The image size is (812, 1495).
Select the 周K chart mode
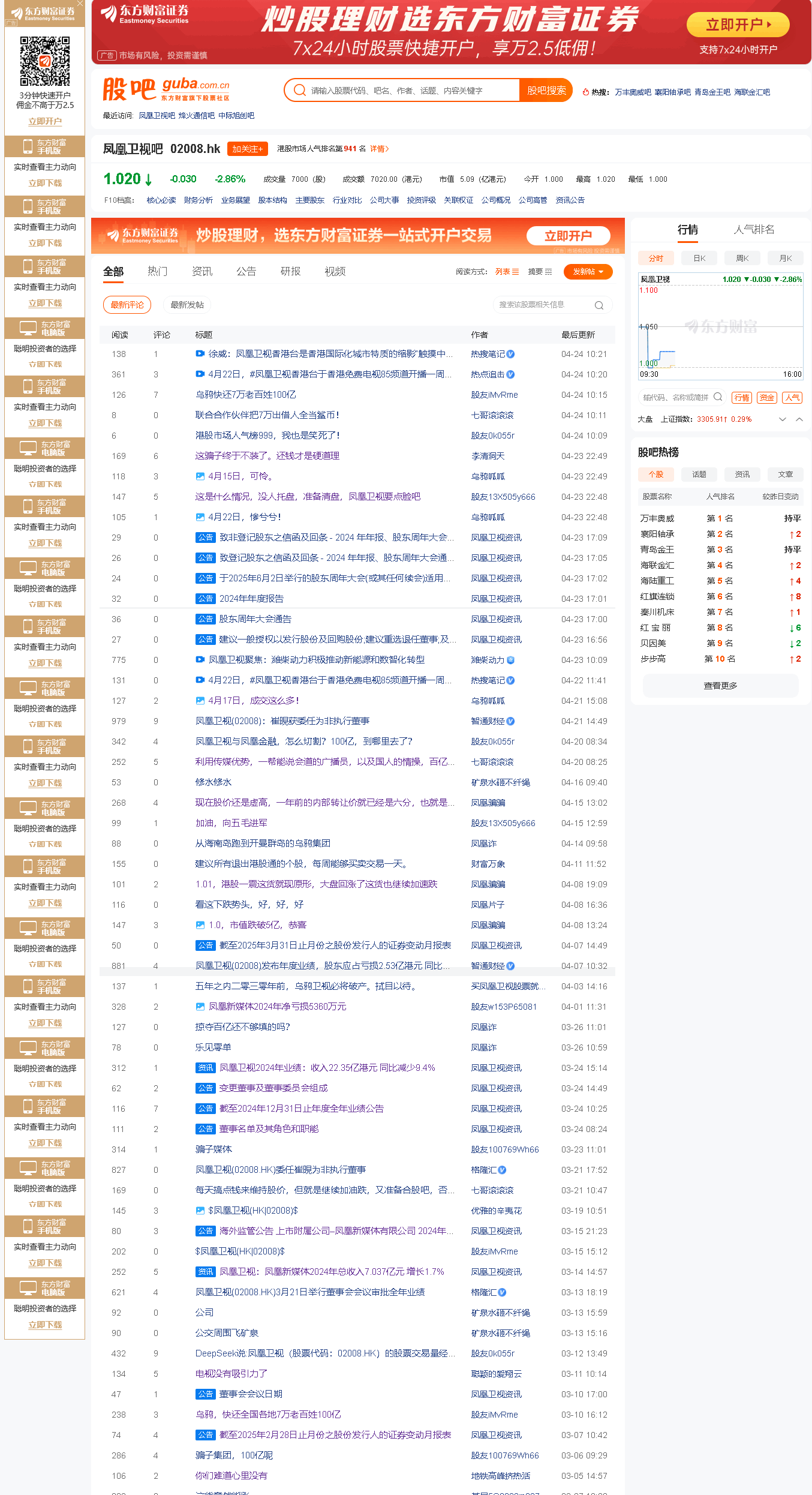click(742, 259)
